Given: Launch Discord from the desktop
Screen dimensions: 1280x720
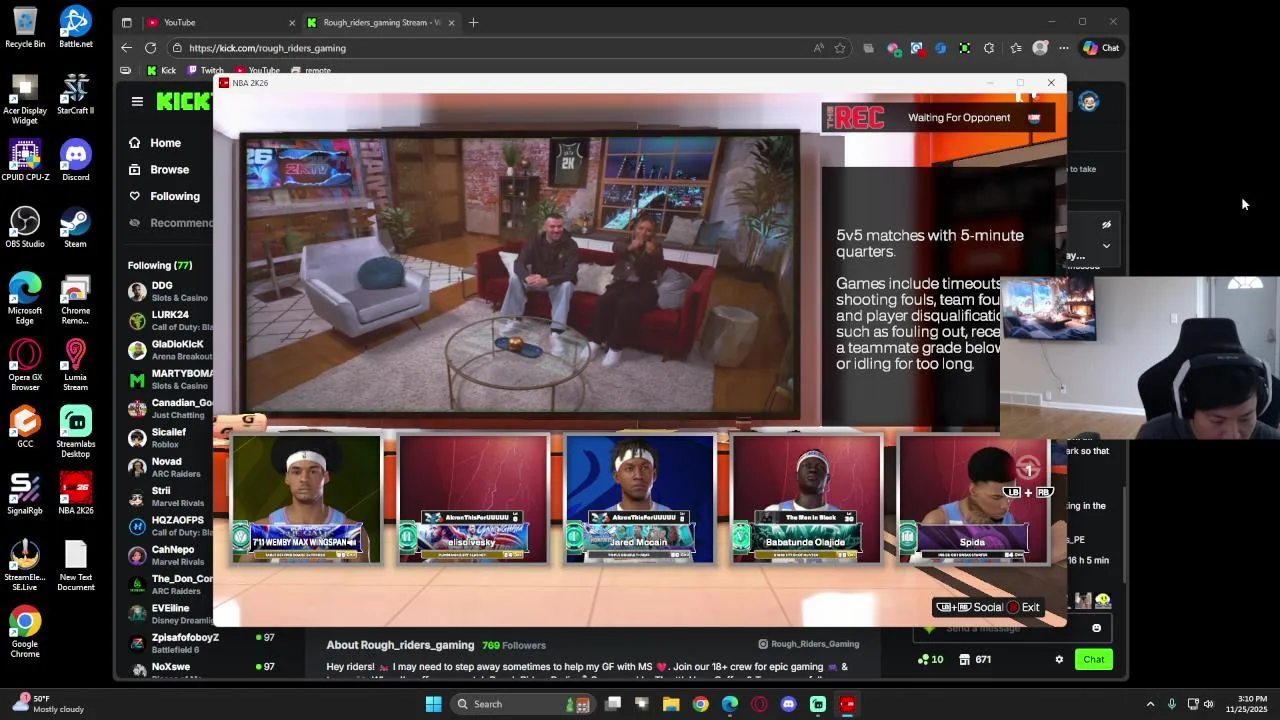Looking at the screenshot, I should [75, 160].
